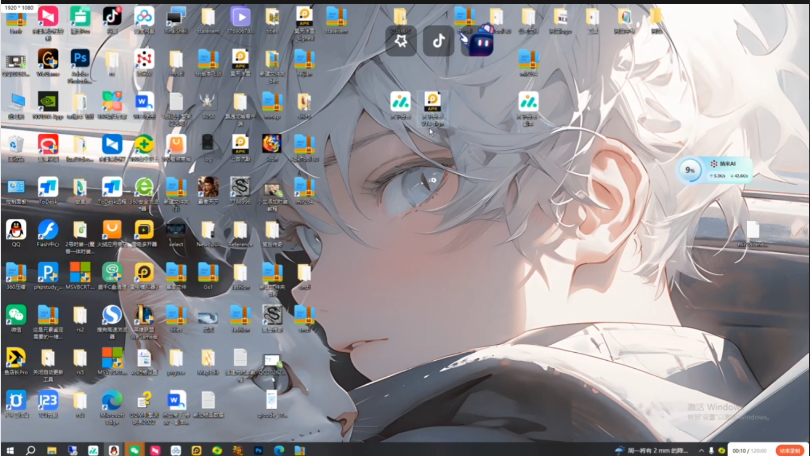This screenshot has height=456, width=810.
Task: Open the Recycle Bin
Action: [15, 145]
